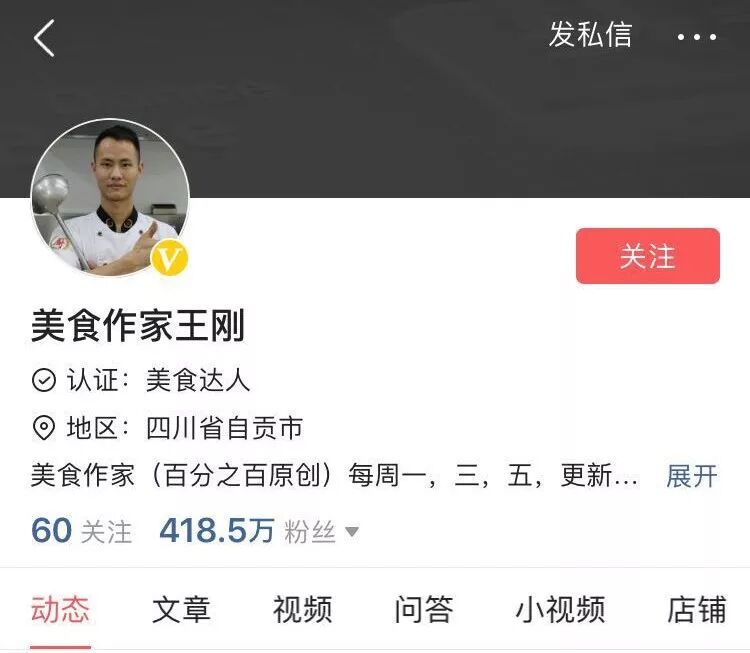This screenshot has height=653, width=750.
Task: Switch to the 文章 tab
Action: coord(181,609)
